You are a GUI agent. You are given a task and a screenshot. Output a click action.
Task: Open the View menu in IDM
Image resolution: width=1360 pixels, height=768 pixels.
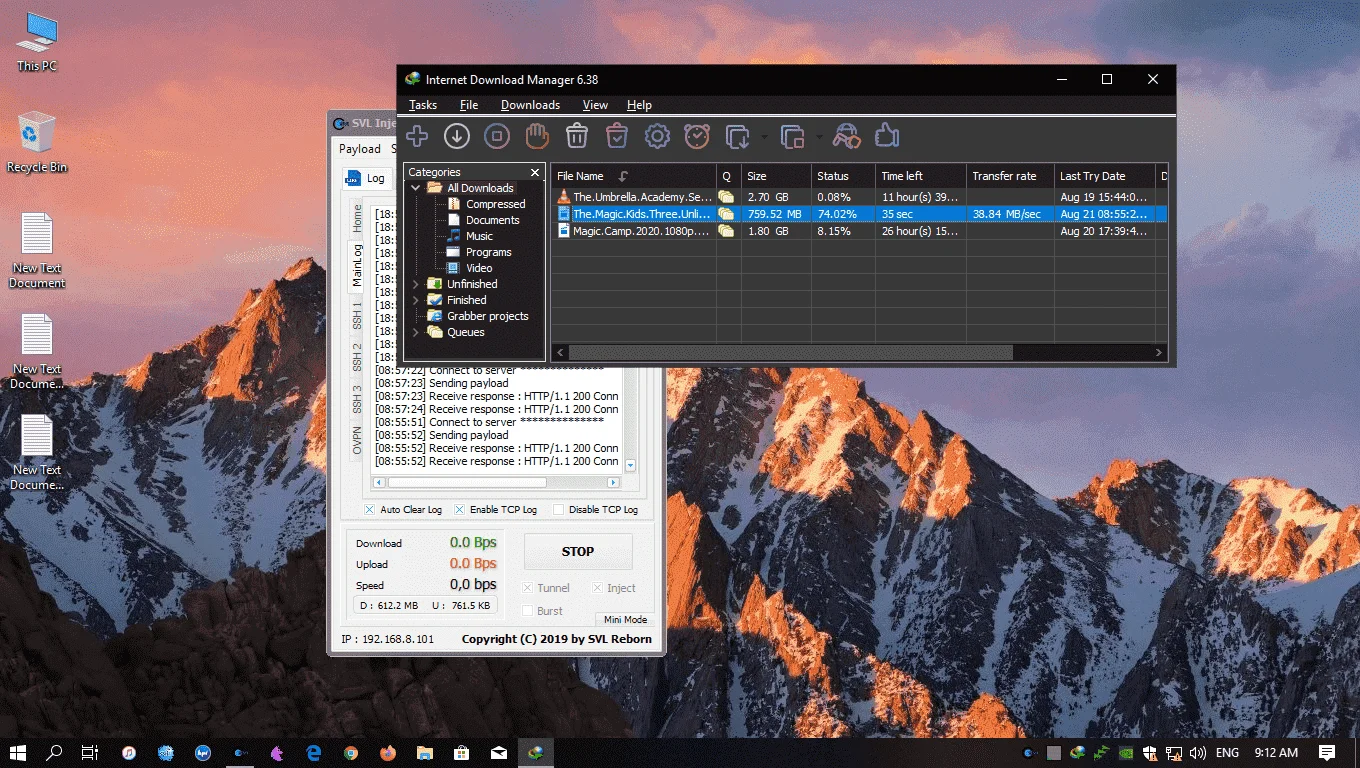(x=595, y=105)
